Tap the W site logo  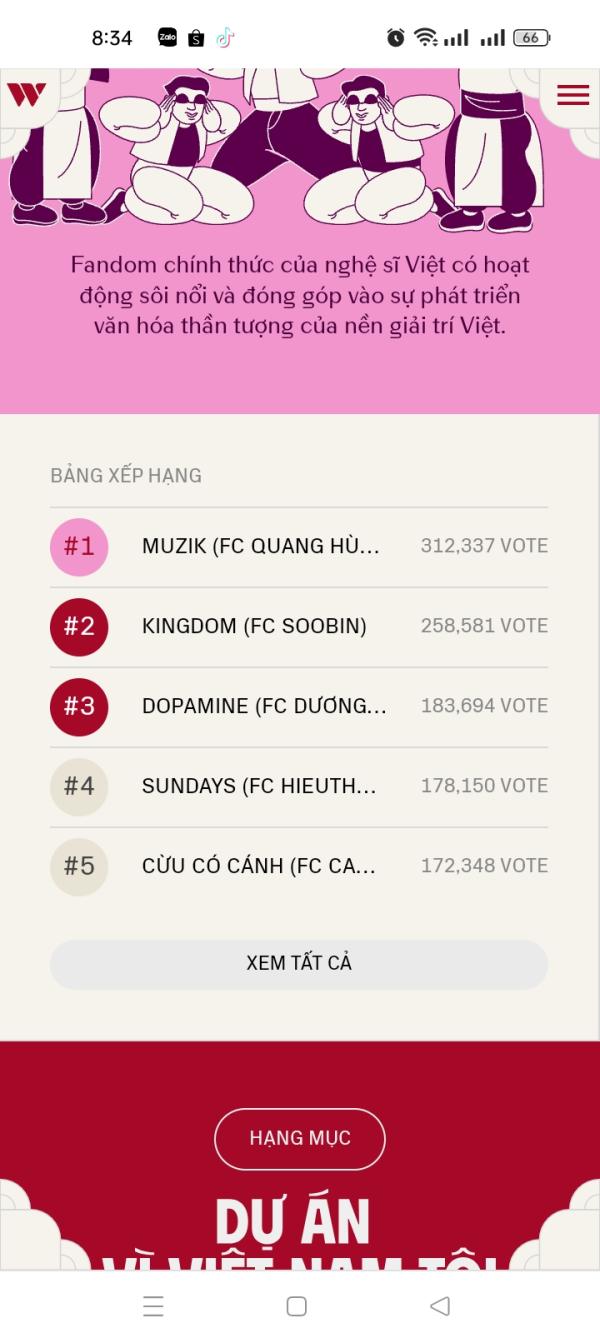coord(26,95)
